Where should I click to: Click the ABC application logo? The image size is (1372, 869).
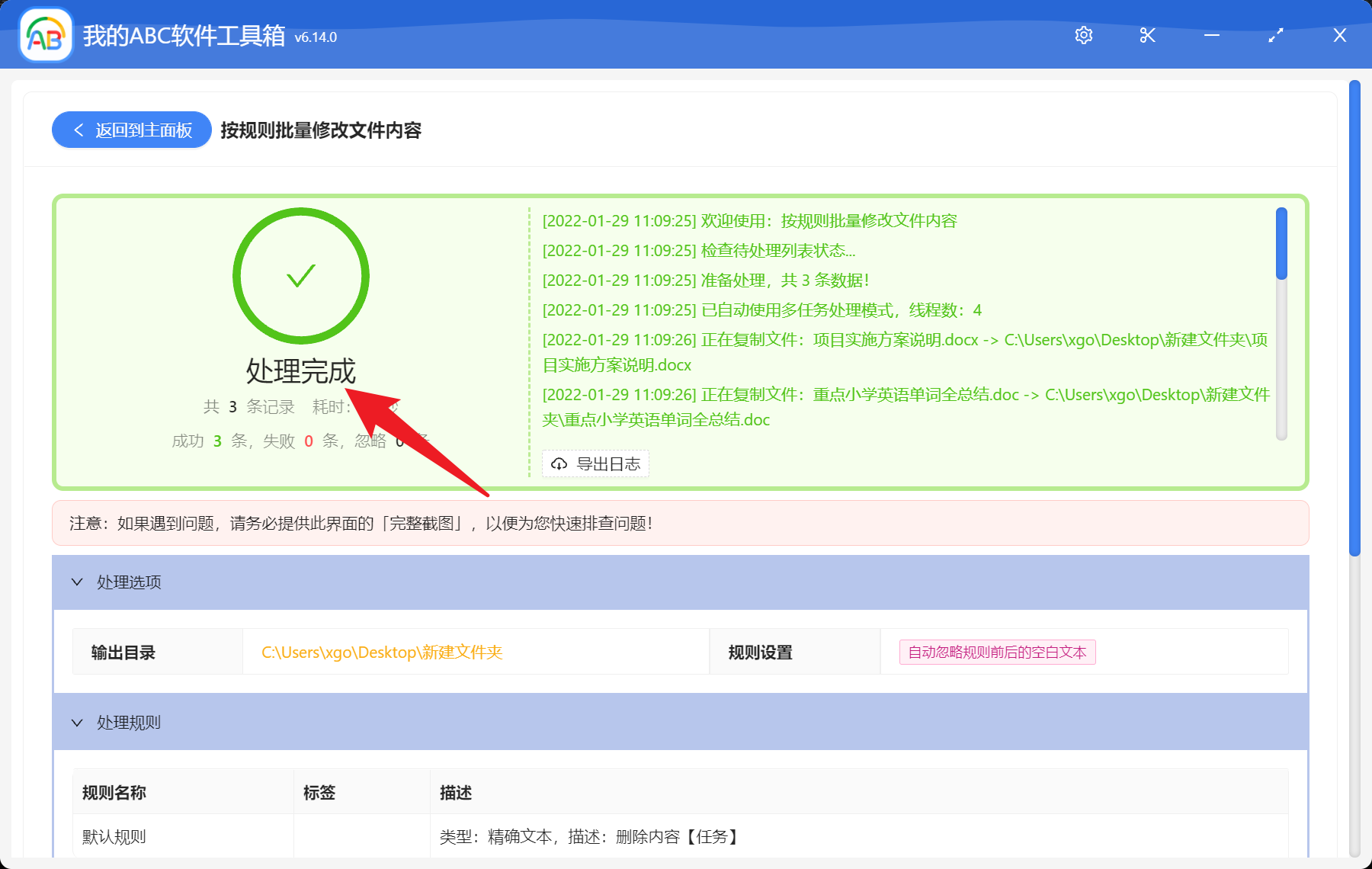point(45,35)
